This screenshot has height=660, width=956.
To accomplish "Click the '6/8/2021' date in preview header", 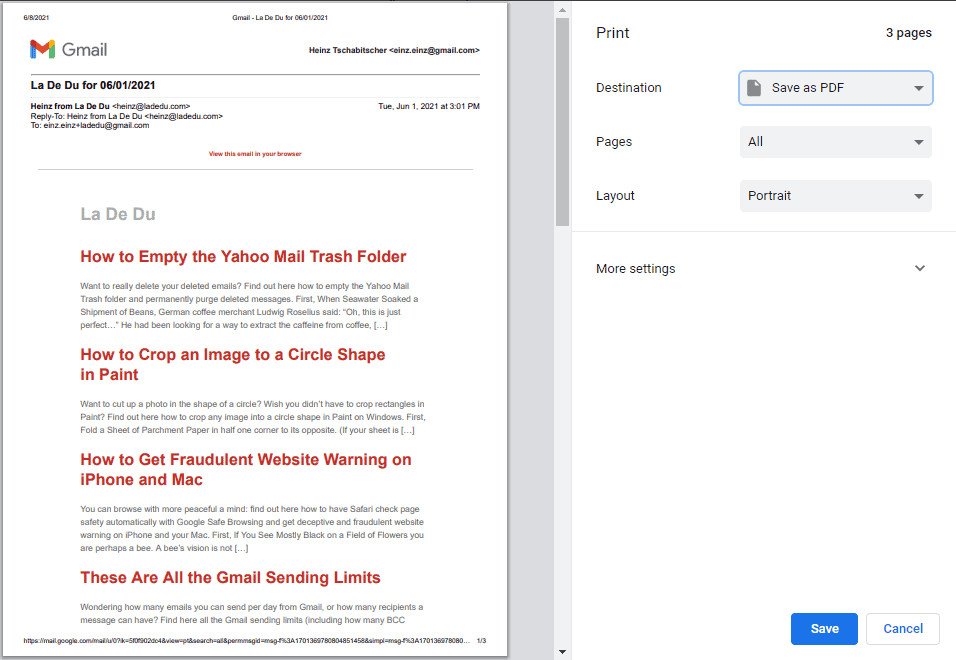I will coord(36,18).
